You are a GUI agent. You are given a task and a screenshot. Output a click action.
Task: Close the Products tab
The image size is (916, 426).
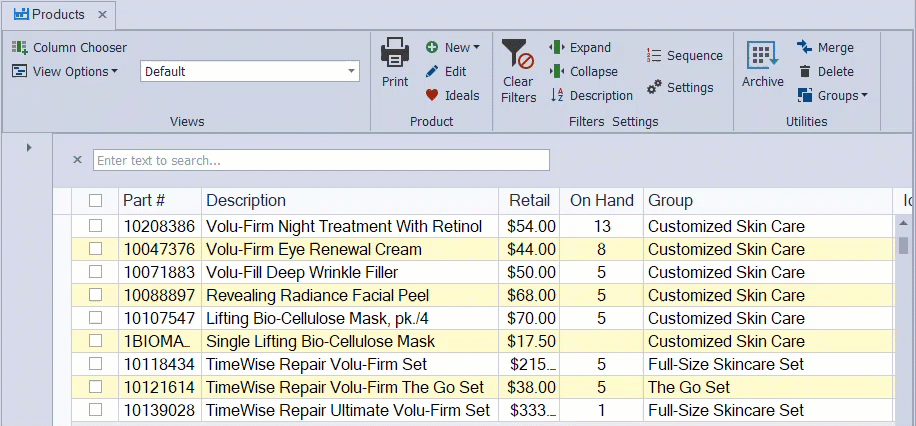click(102, 15)
